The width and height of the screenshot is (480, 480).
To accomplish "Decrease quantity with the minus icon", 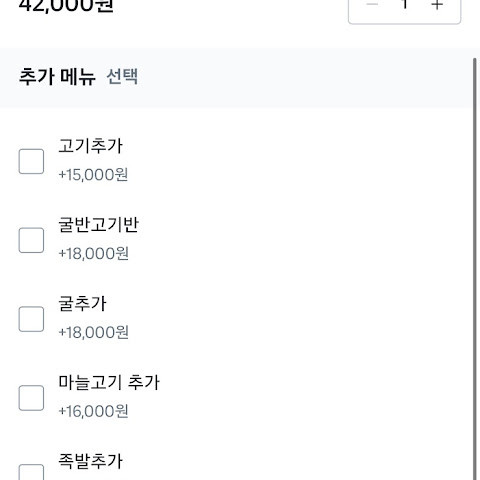I will pyautogui.click(x=372, y=4).
